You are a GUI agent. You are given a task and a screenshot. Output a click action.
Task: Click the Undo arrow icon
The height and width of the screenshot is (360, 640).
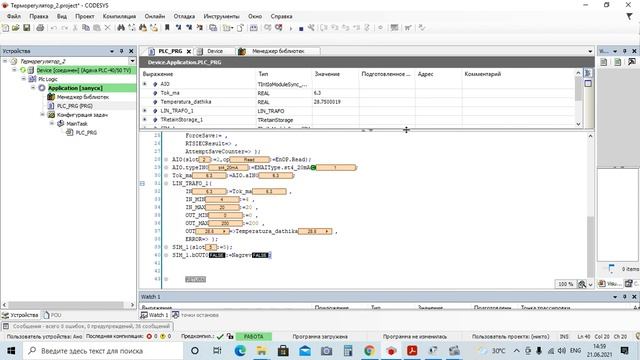point(53,28)
